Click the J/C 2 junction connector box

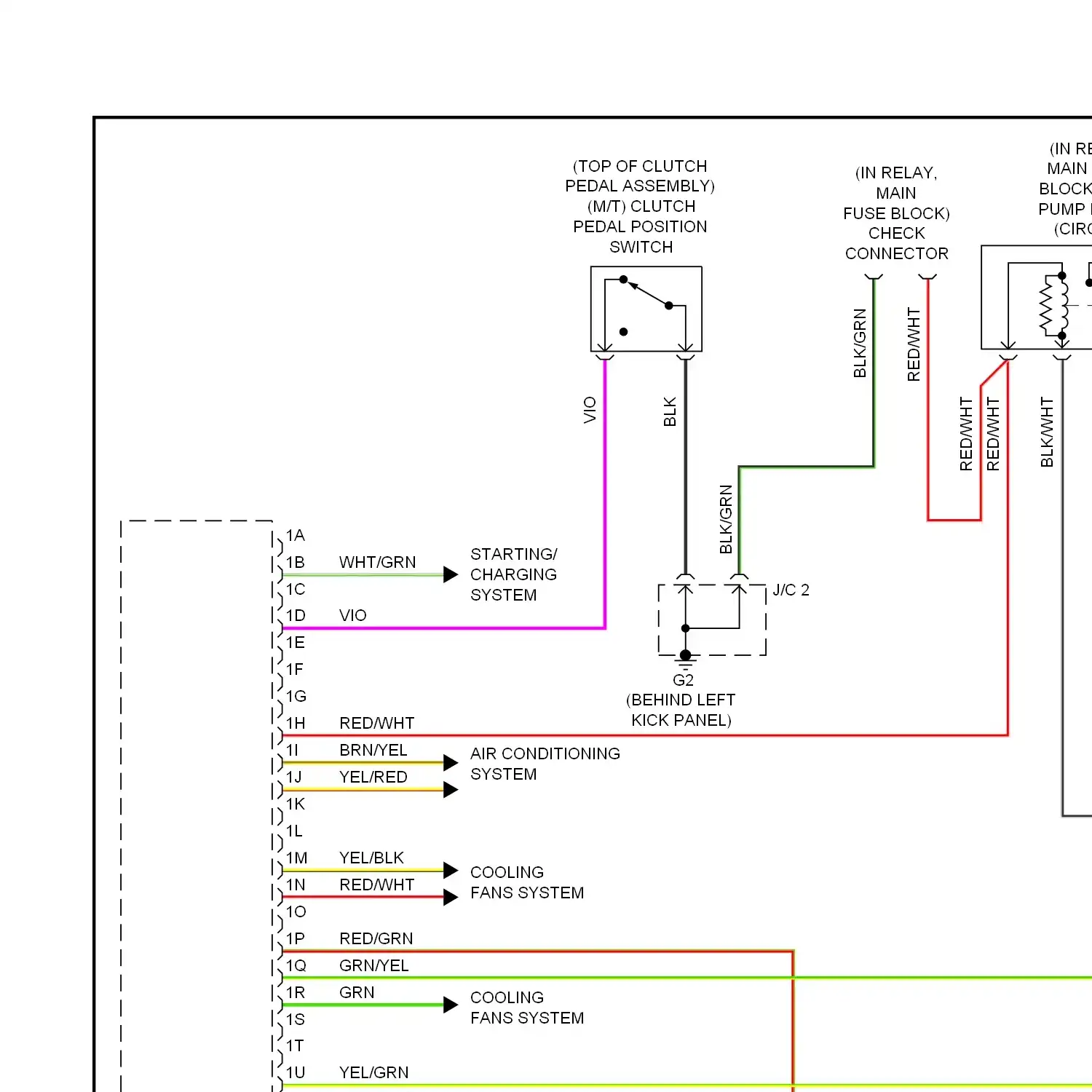pyautogui.click(x=712, y=620)
